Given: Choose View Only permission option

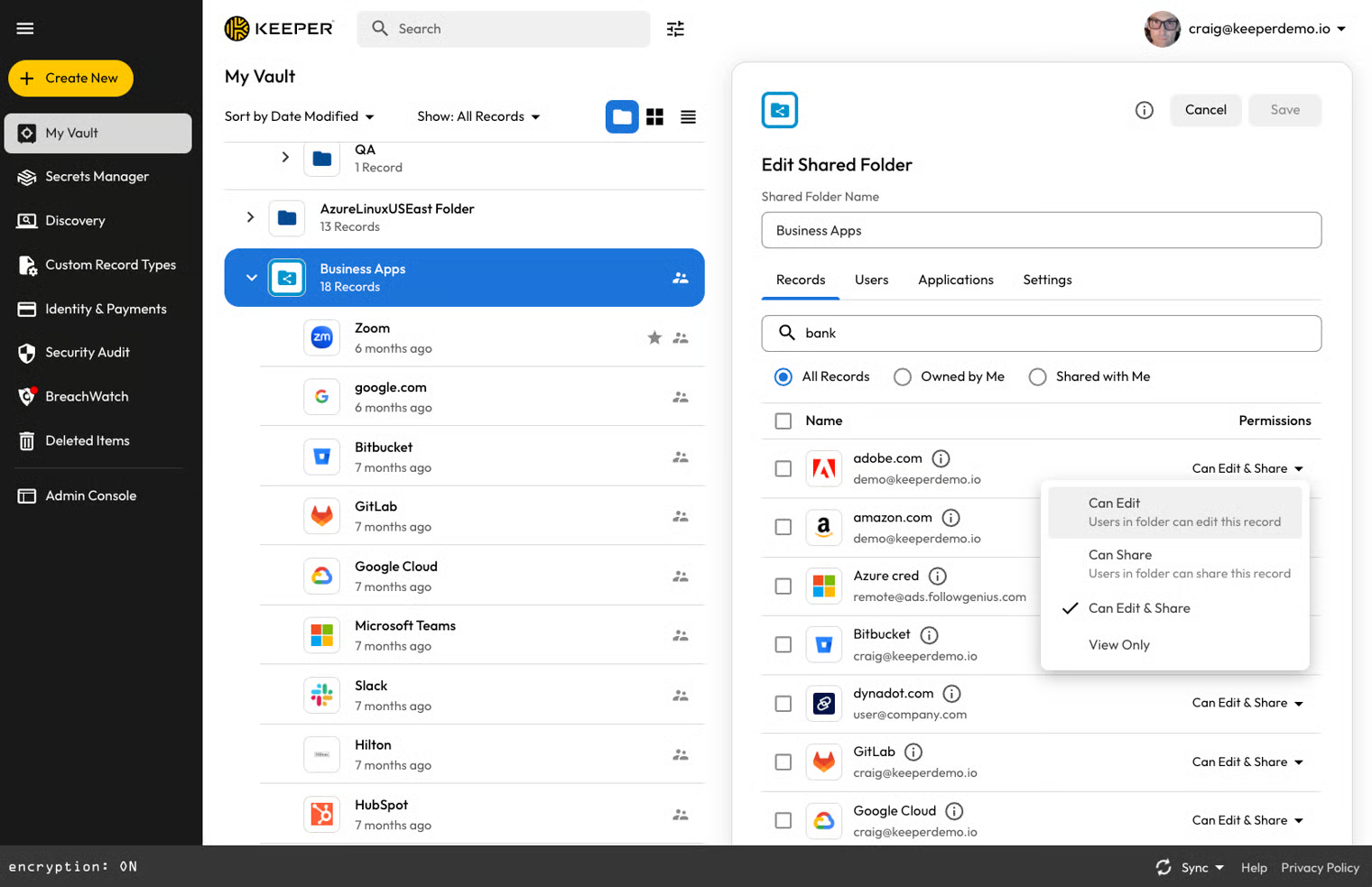Looking at the screenshot, I should (1118, 645).
